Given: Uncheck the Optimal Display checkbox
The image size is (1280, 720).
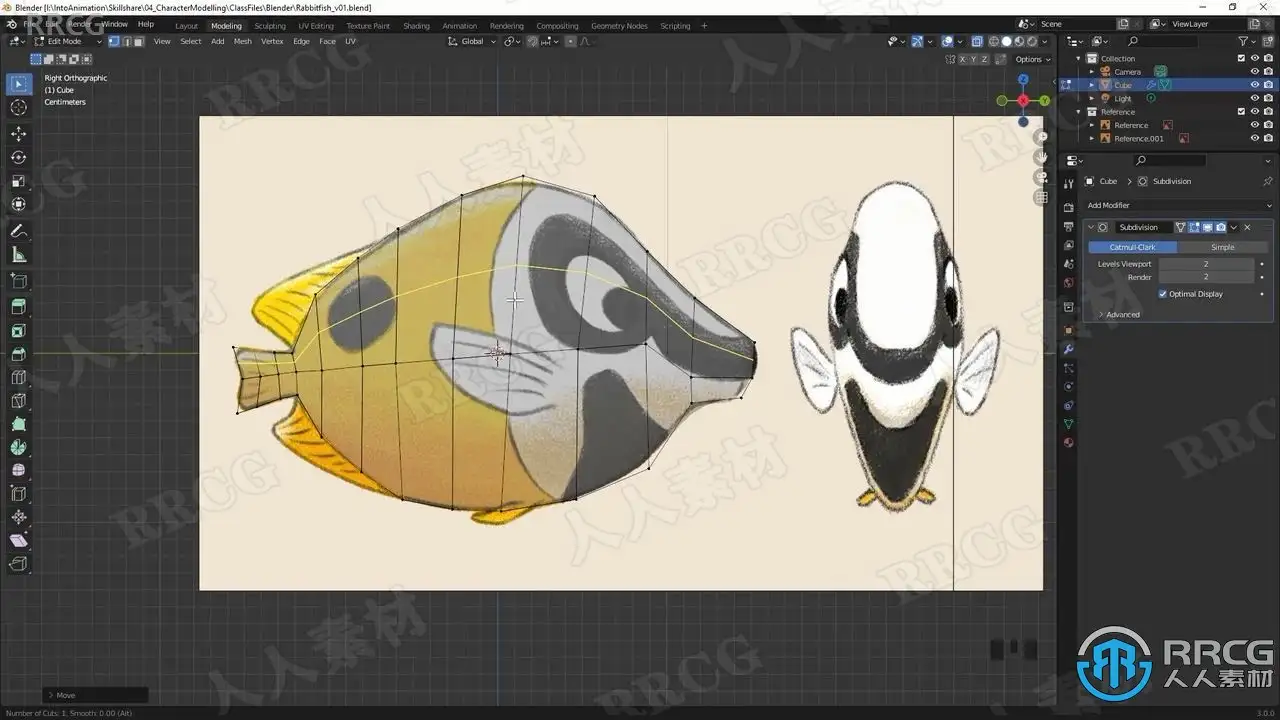Looking at the screenshot, I should click(1162, 294).
